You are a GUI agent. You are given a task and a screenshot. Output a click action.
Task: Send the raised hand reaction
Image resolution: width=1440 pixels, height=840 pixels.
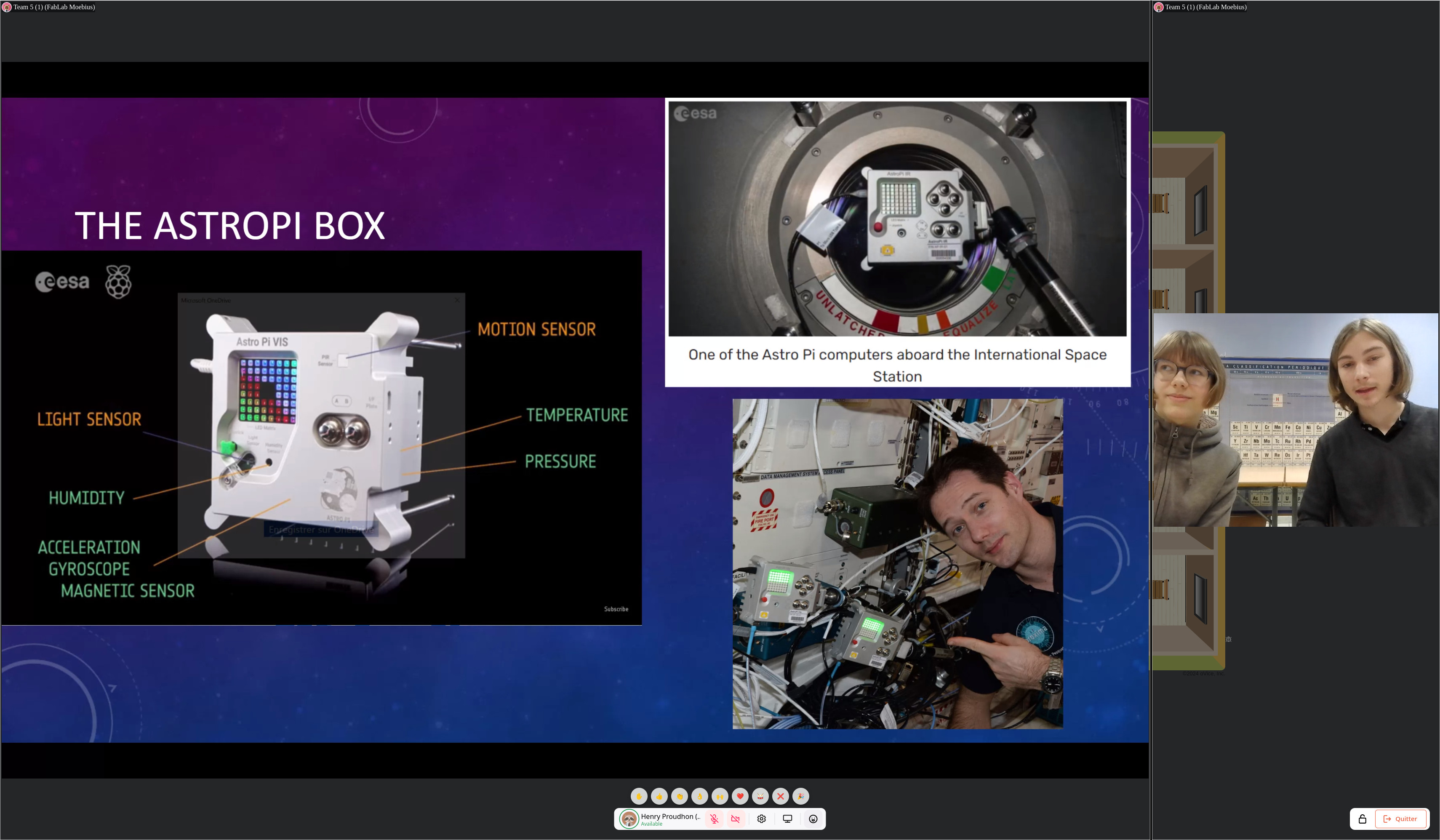point(639,796)
